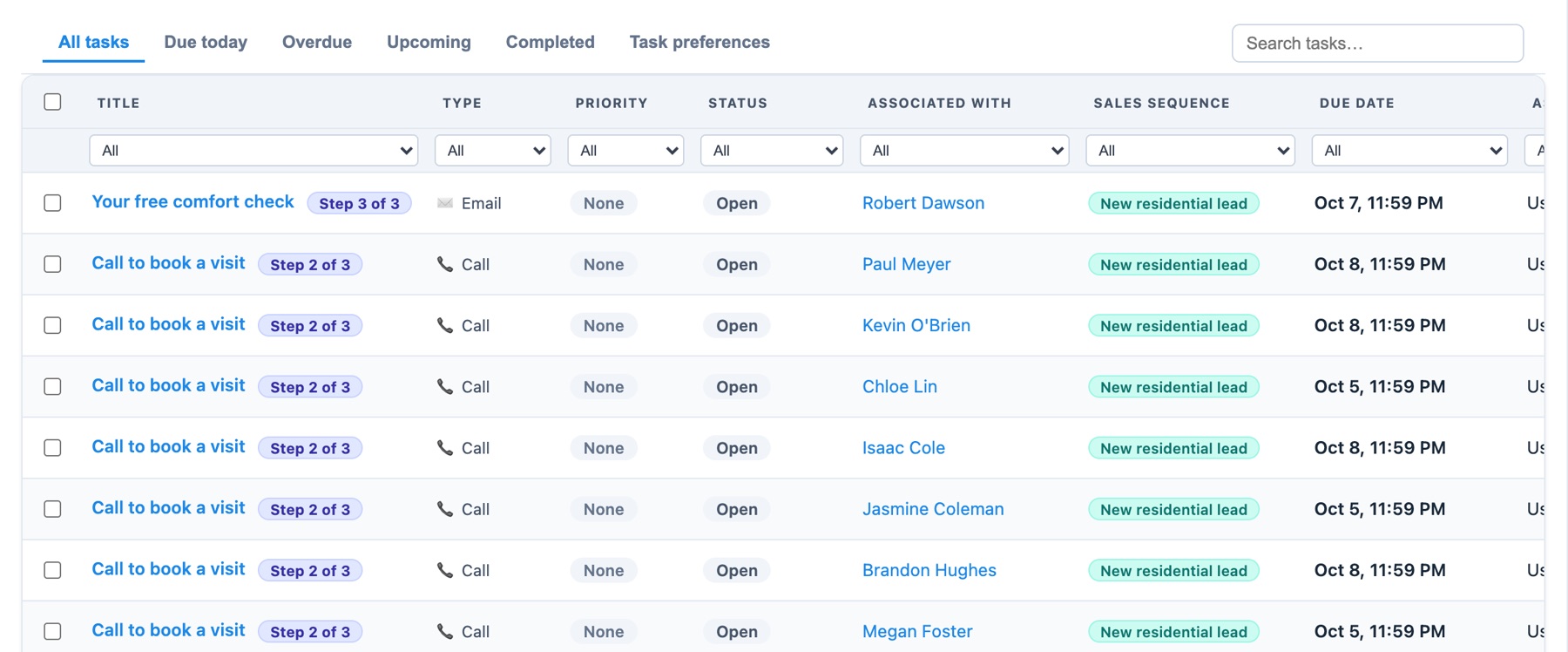Click the Search tasks input field

pyautogui.click(x=1377, y=44)
